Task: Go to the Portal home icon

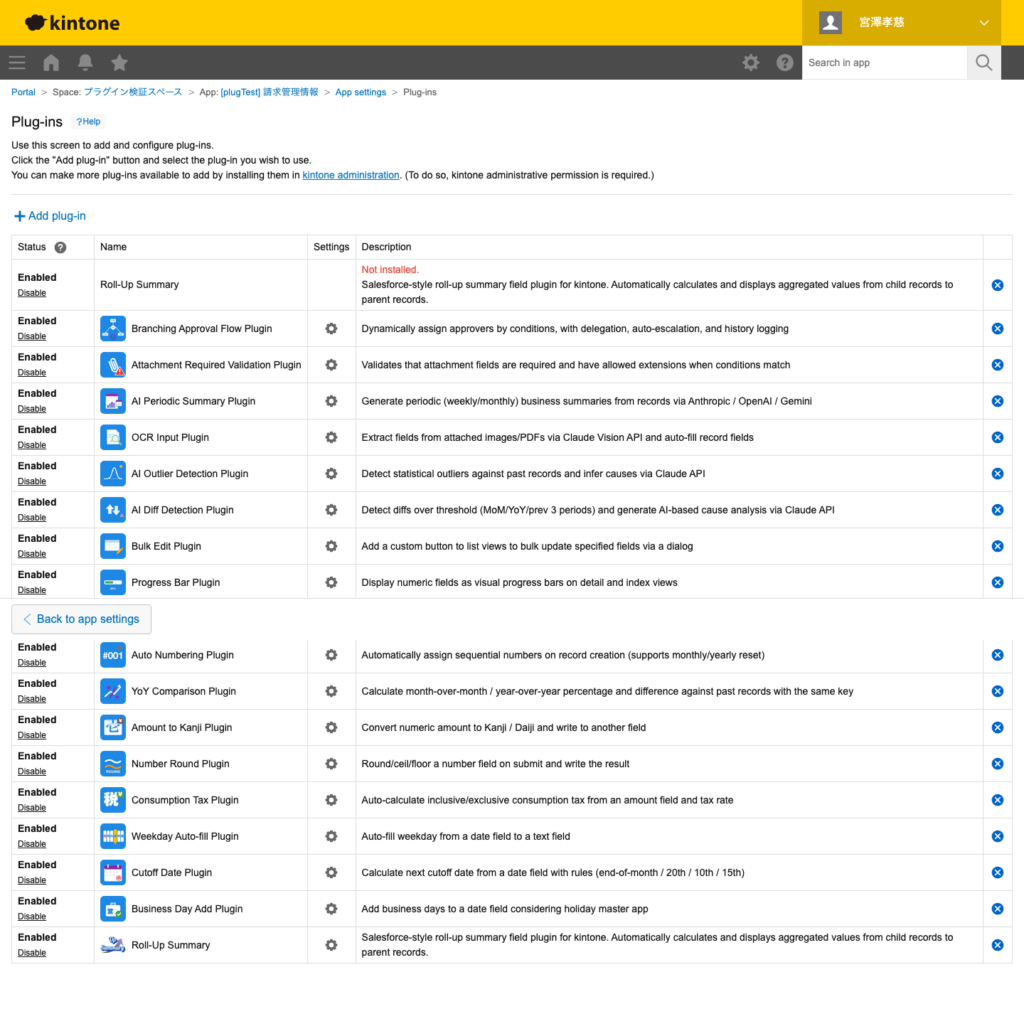Action: (51, 63)
